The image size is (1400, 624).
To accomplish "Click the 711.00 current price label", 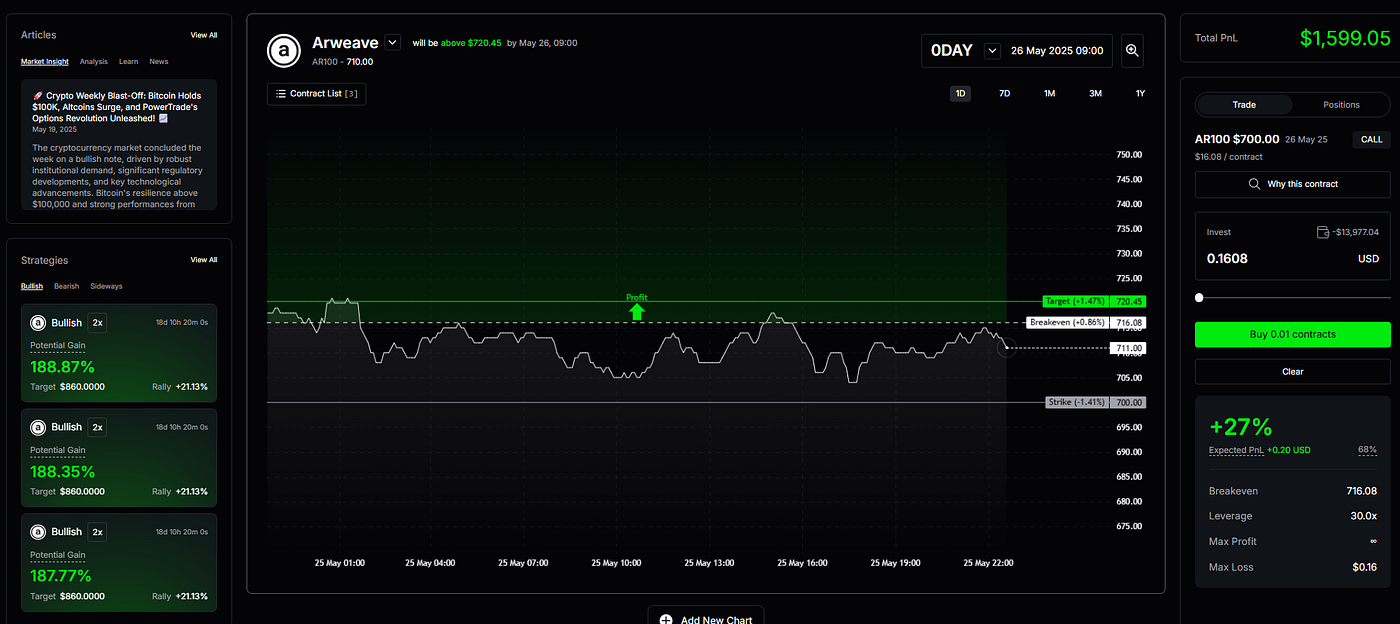I will (1128, 348).
